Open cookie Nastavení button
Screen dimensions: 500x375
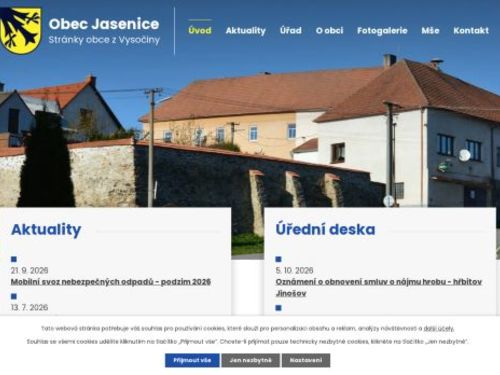306,360
